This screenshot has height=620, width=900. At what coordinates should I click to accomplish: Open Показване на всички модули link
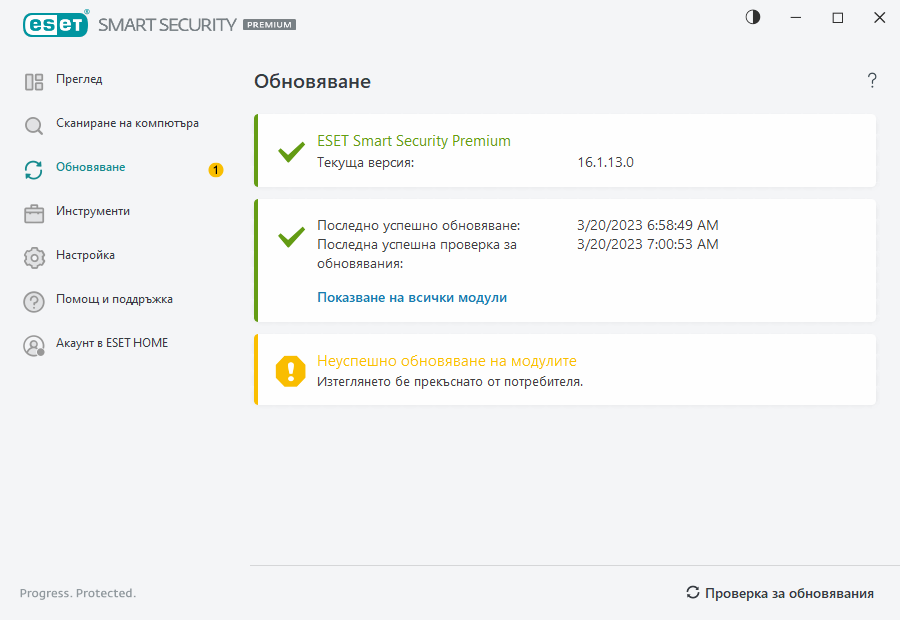tap(412, 297)
